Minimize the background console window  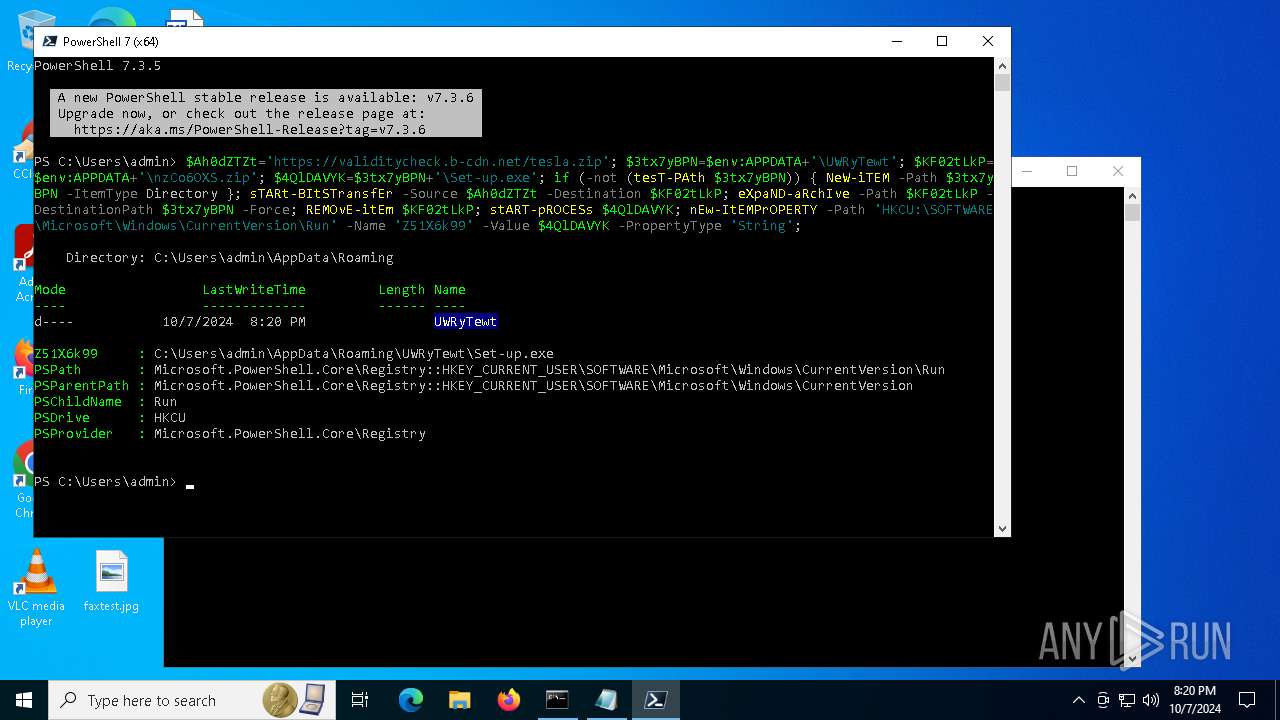[1027, 171]
